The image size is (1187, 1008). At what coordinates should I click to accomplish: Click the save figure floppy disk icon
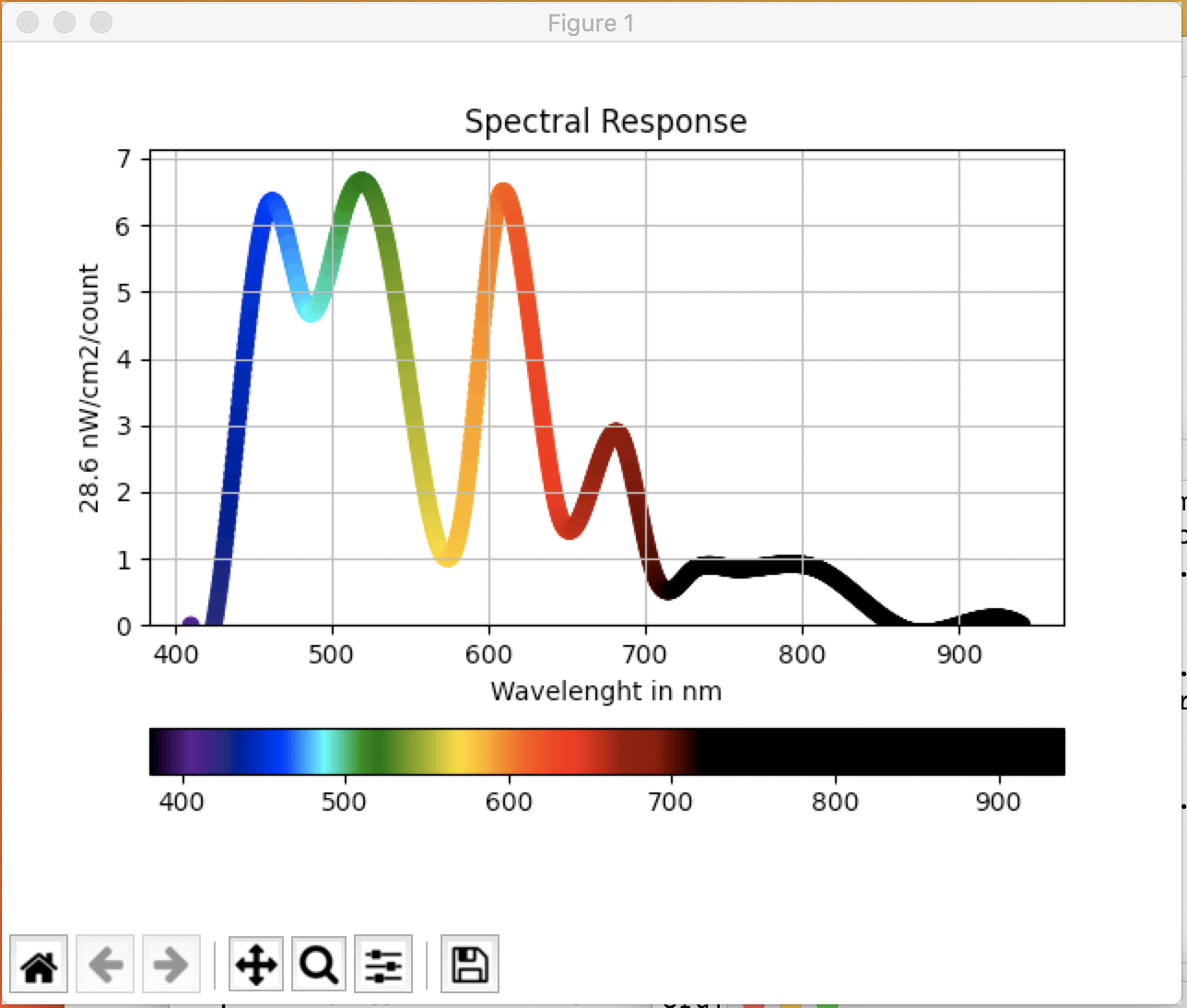469,964
